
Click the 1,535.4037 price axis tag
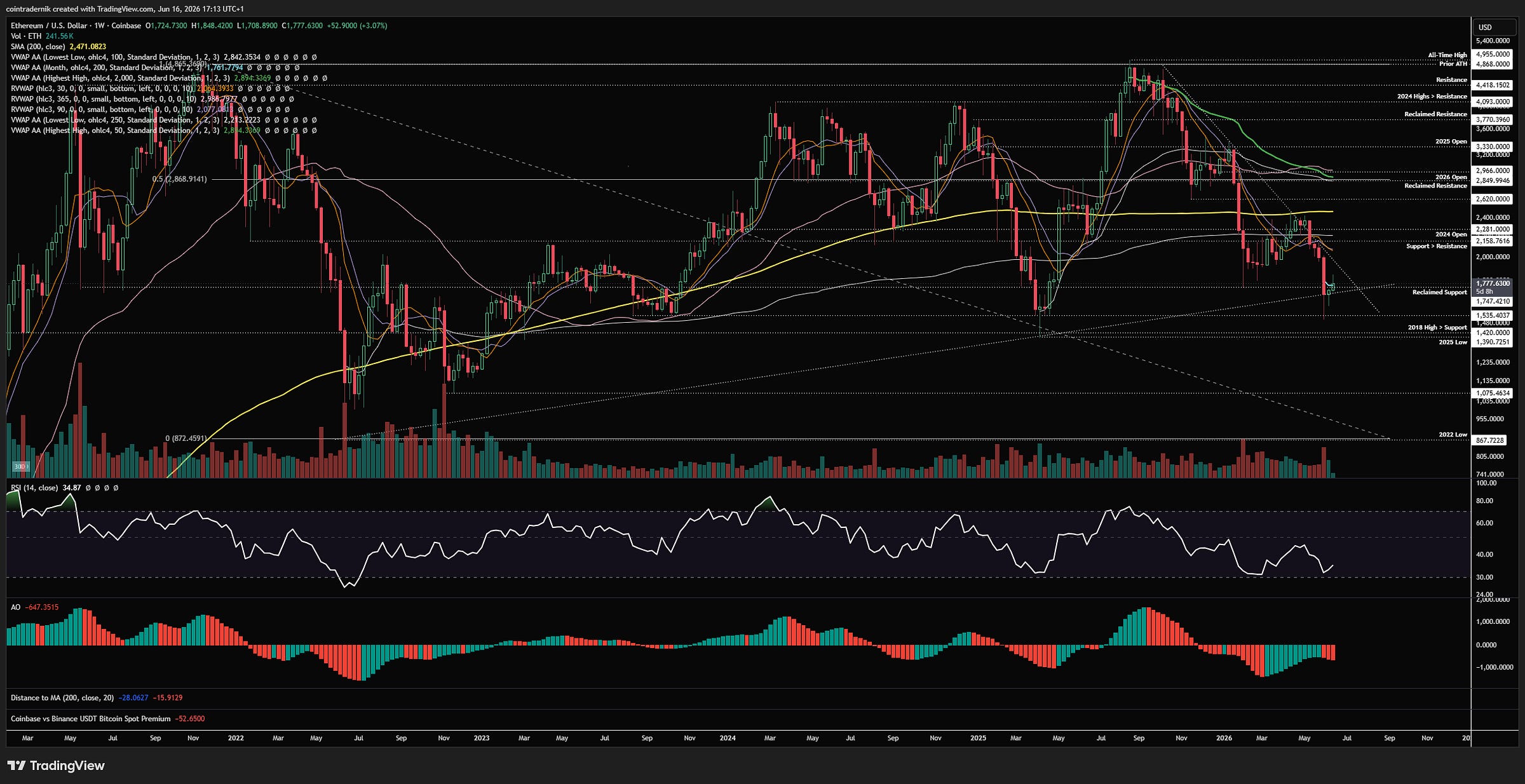click(x=1493, y=315)
